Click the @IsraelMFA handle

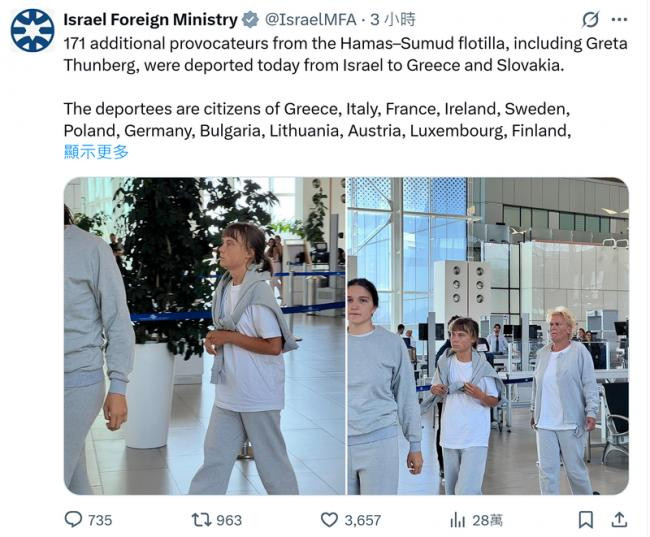pyautogui.click(x=308, y=19)
